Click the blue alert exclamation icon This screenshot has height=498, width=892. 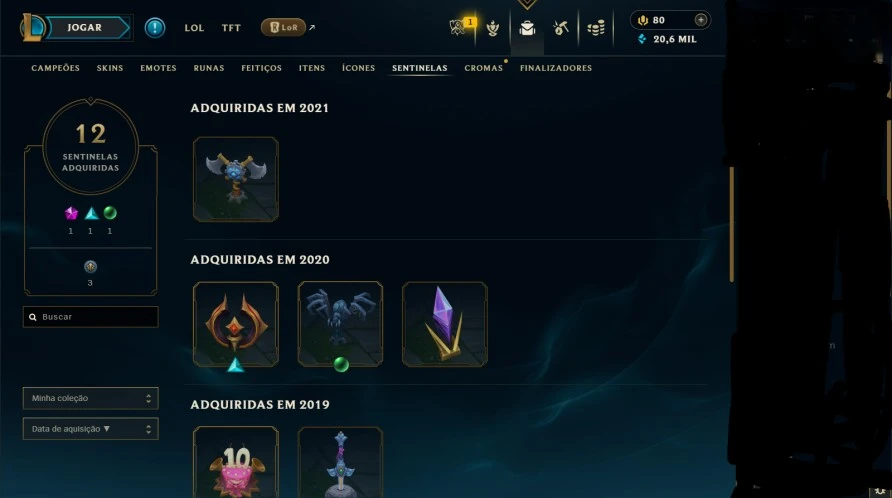pyautogui.click(x=155, y=27)
